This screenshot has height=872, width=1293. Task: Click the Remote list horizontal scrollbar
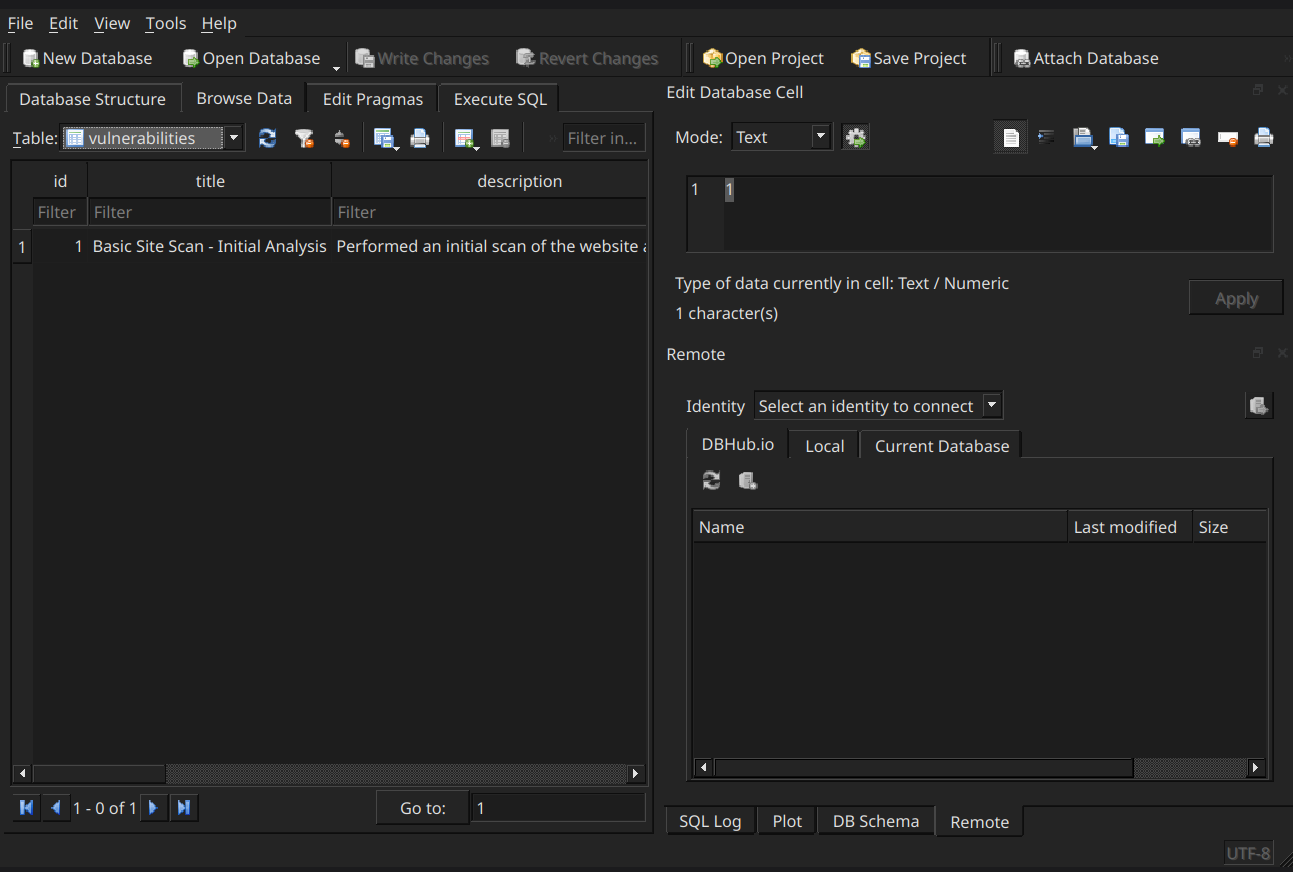(980, 767)
